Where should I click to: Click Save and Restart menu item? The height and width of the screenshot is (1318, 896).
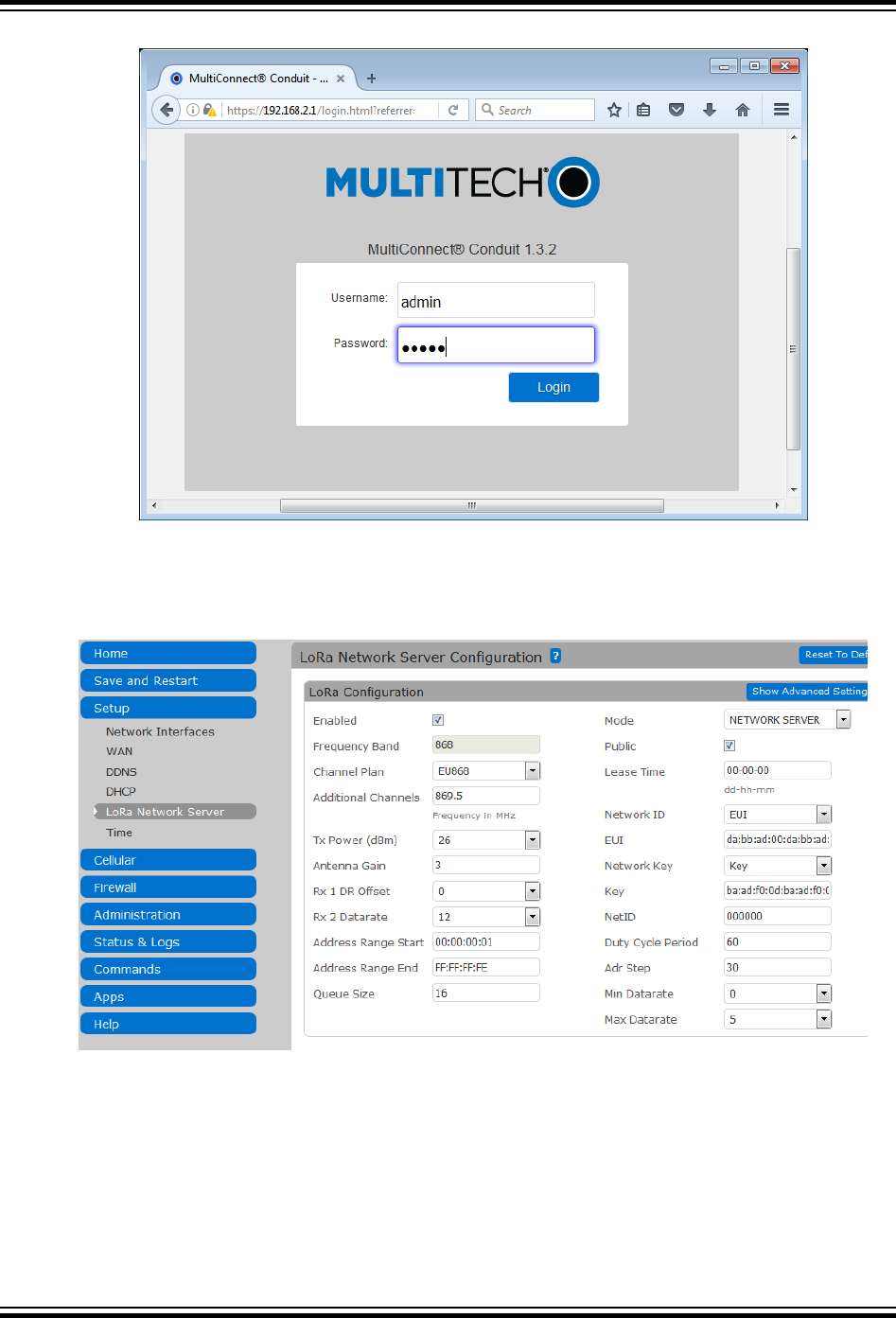tap(167, 681)
